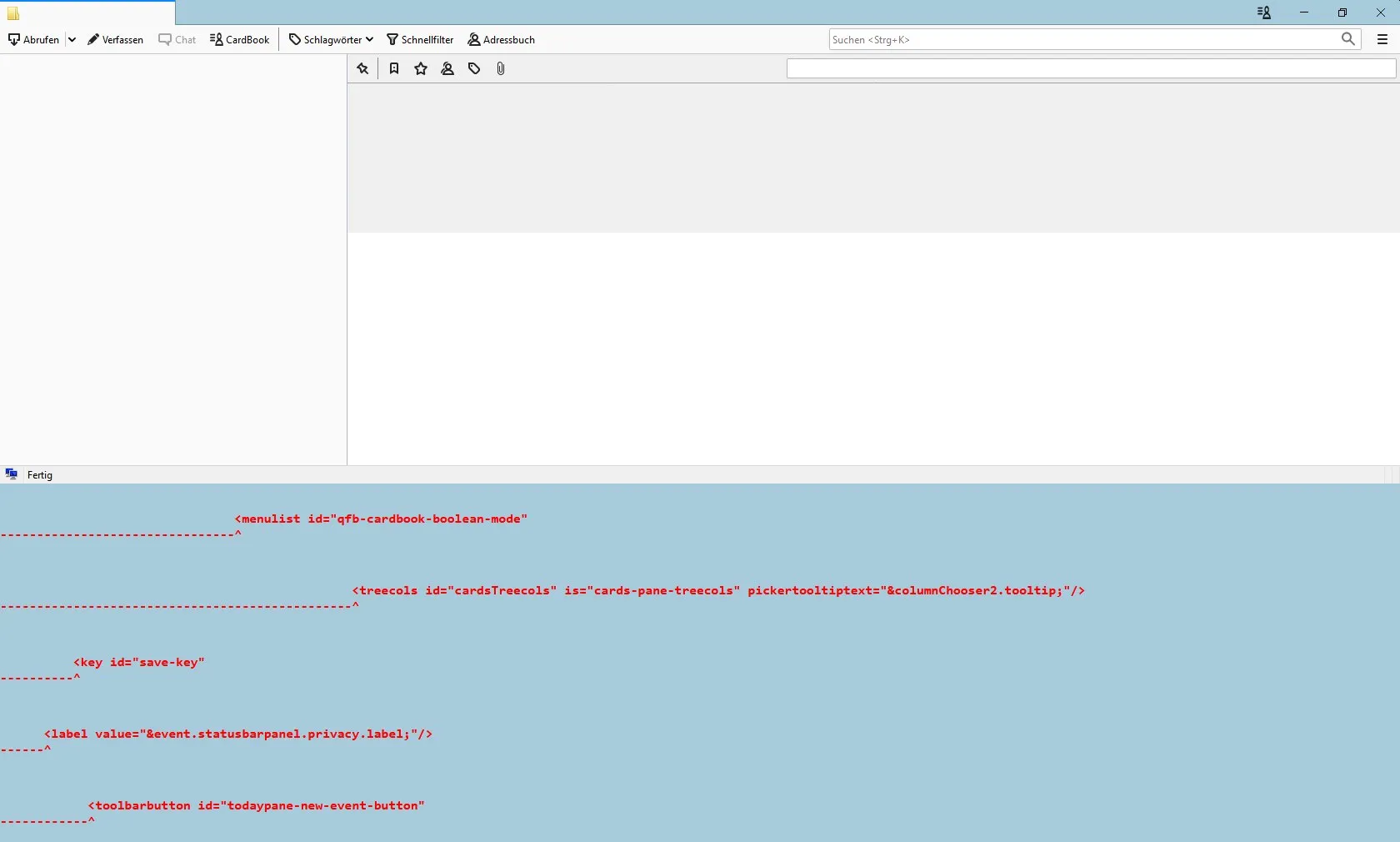Open CardBook from the toolbar
Viewport: 1400px width, 842px height.
coord(240,39)
